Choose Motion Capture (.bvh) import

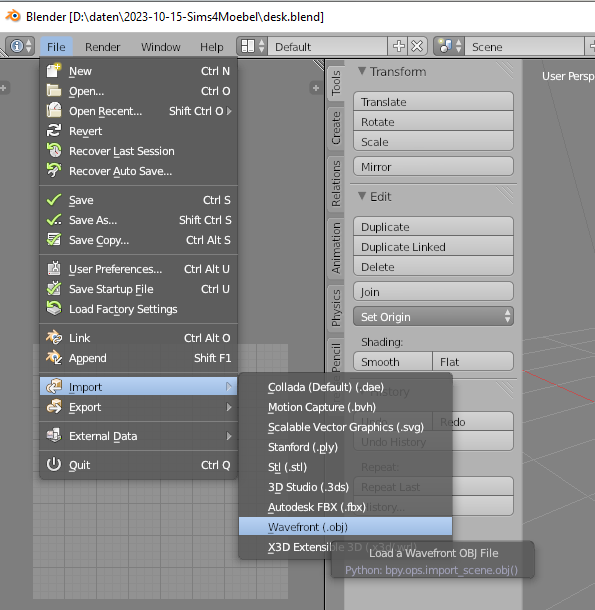(x=346, y=407)
